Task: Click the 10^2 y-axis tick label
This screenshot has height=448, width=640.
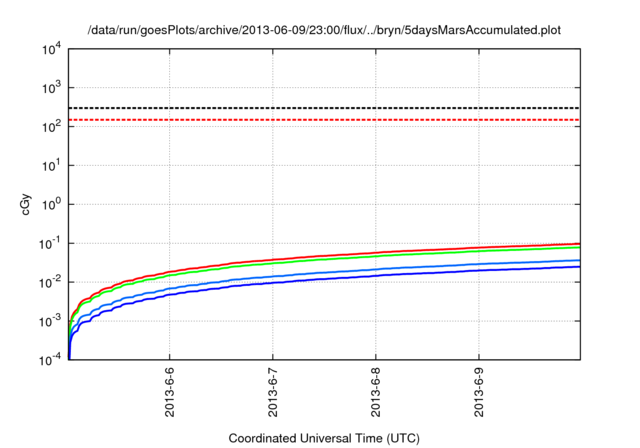Action: [x=52, y=126]
